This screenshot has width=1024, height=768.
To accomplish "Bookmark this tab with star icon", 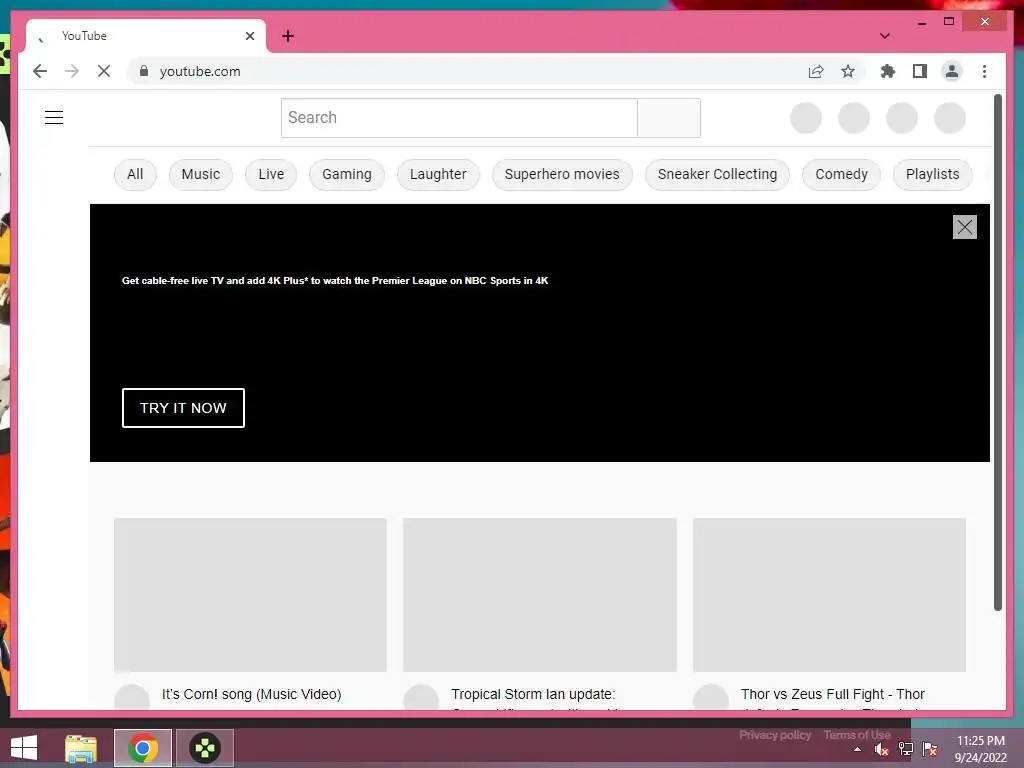I will pos(848,71).
